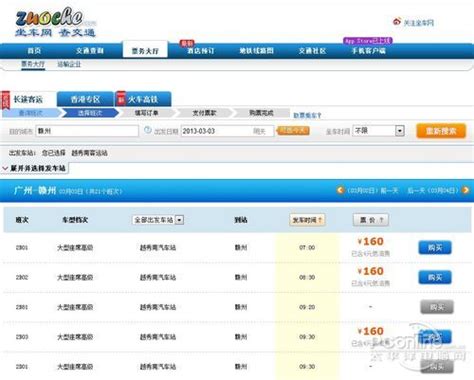Click the departure date field 2013-03-03

click(x=227, y=131)
